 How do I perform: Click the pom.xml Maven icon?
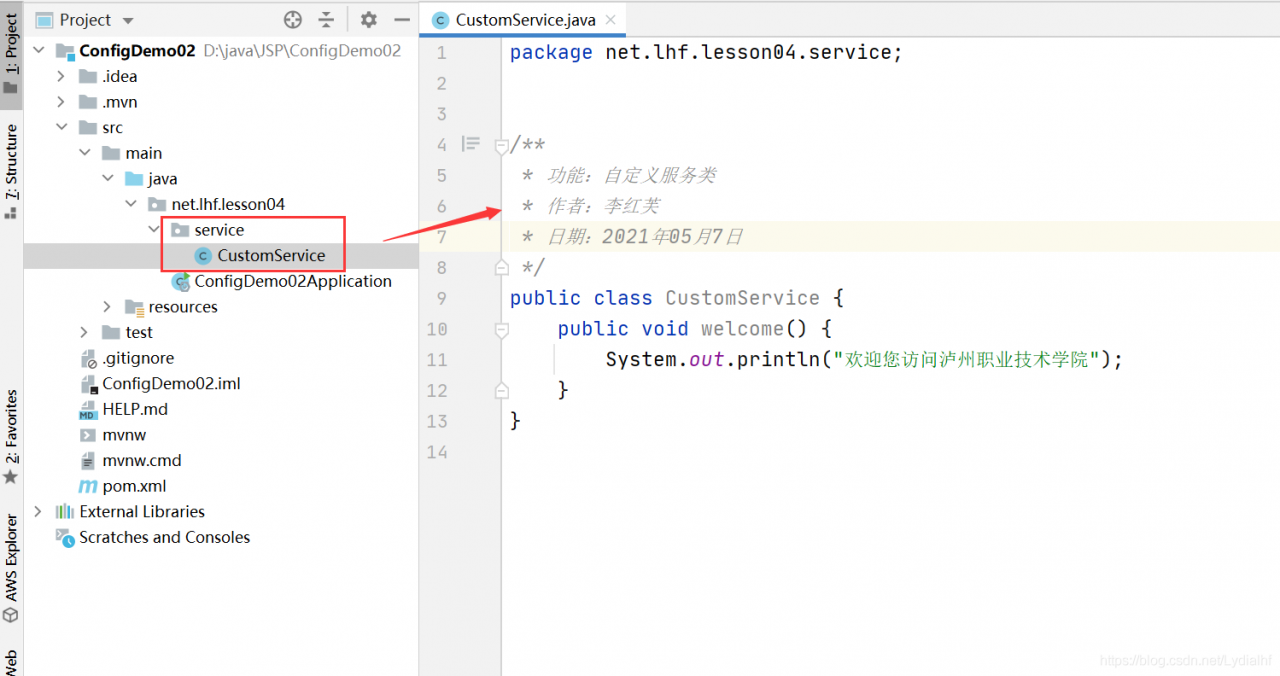click(88, 486)
